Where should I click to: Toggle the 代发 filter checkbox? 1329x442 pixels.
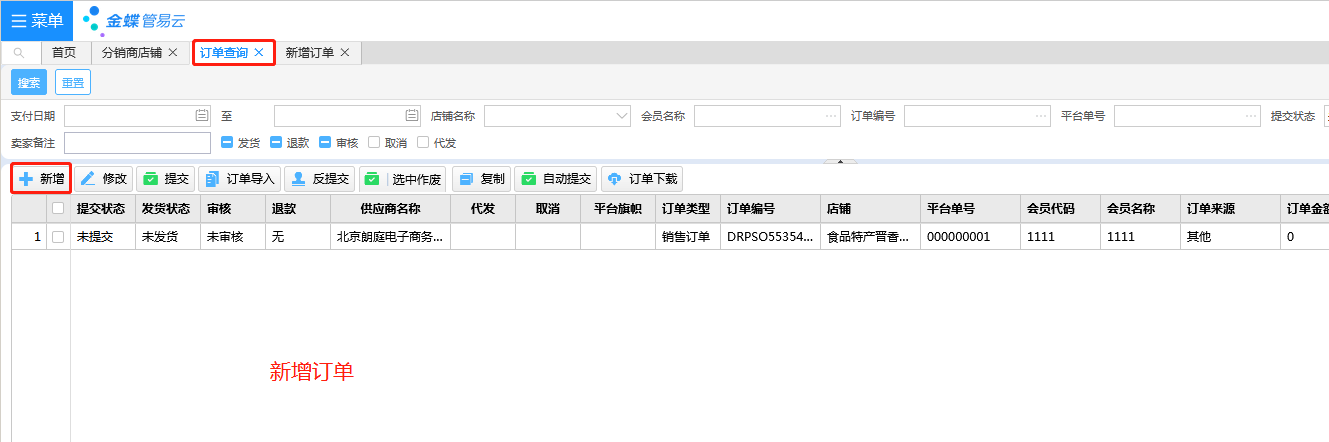click(x=423, y=143)
